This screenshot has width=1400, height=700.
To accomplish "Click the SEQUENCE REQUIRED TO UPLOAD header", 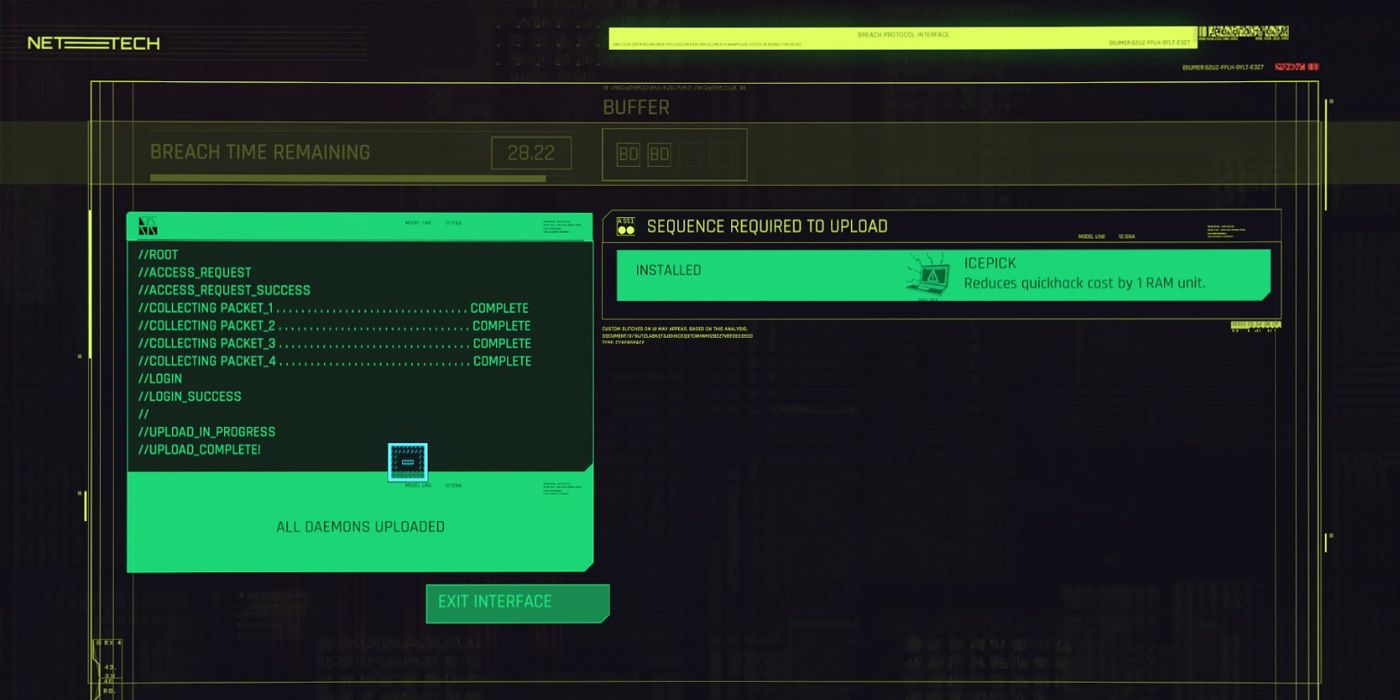I will (767, 226).
